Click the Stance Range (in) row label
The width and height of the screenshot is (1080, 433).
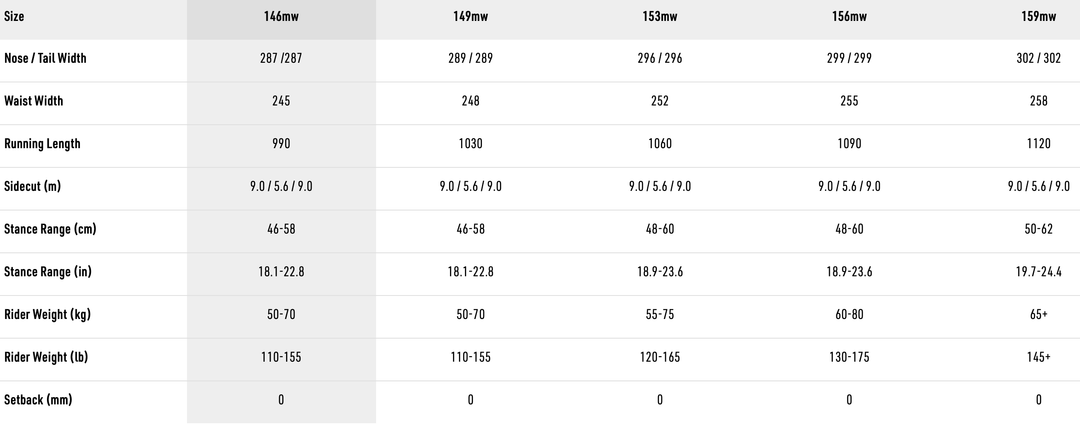[49, 272]
